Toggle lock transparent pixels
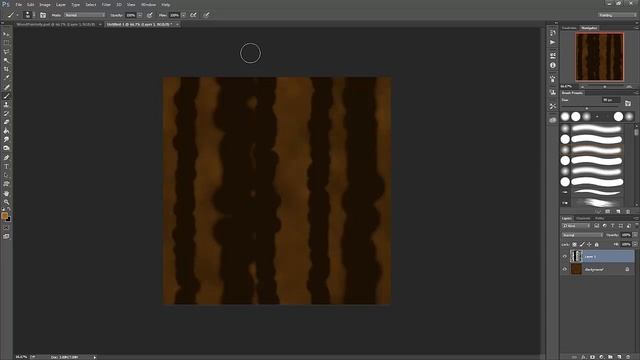640x360 pixels. (574, 244)
